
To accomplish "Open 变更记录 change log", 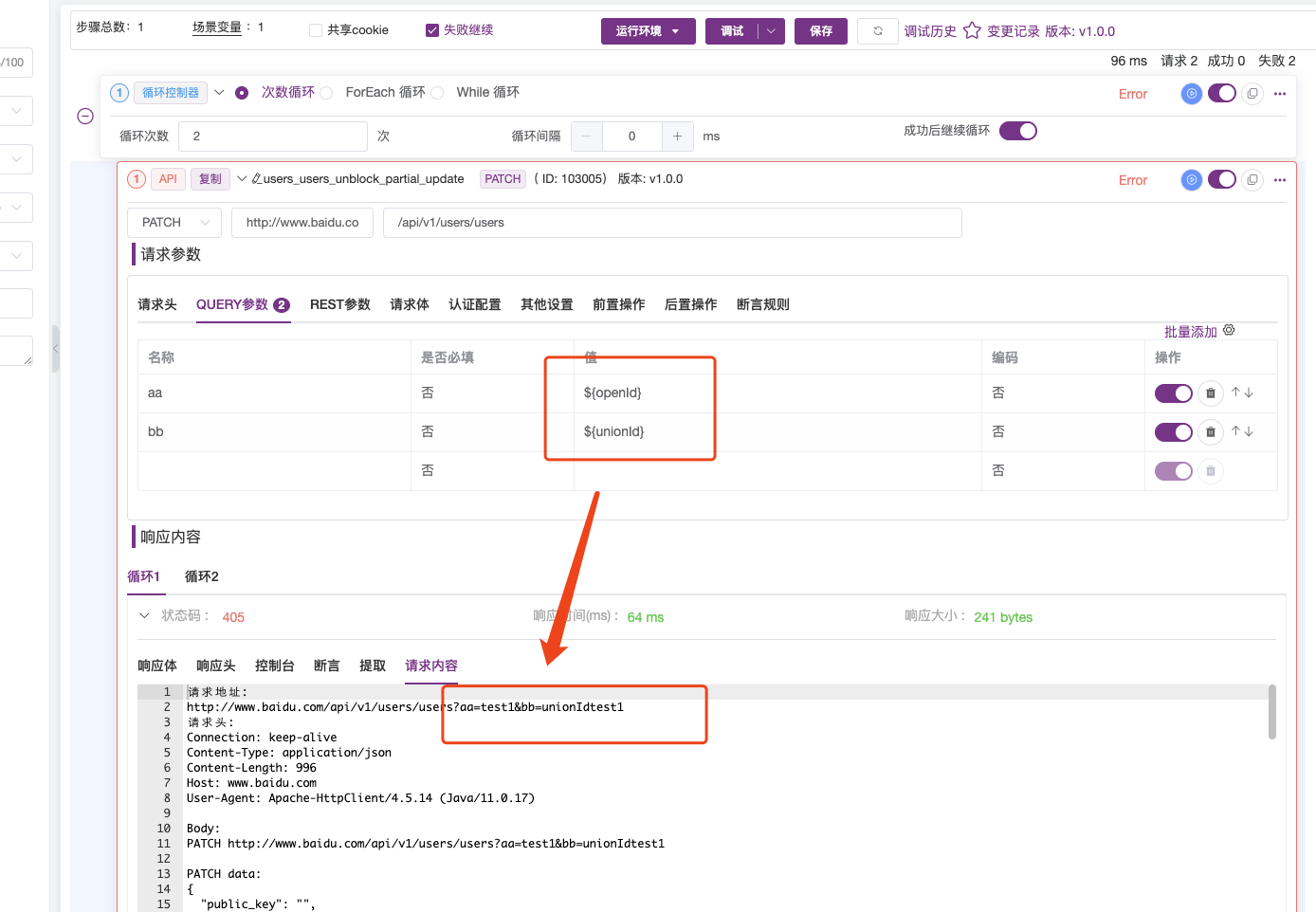I will coord(1012,30).
